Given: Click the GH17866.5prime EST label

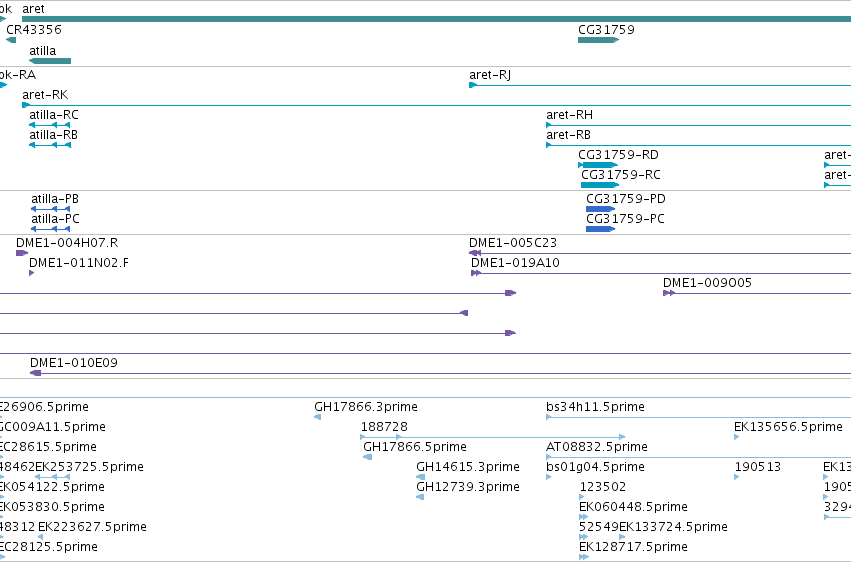Looking at the screenshot, I should [x=415, y=447].
